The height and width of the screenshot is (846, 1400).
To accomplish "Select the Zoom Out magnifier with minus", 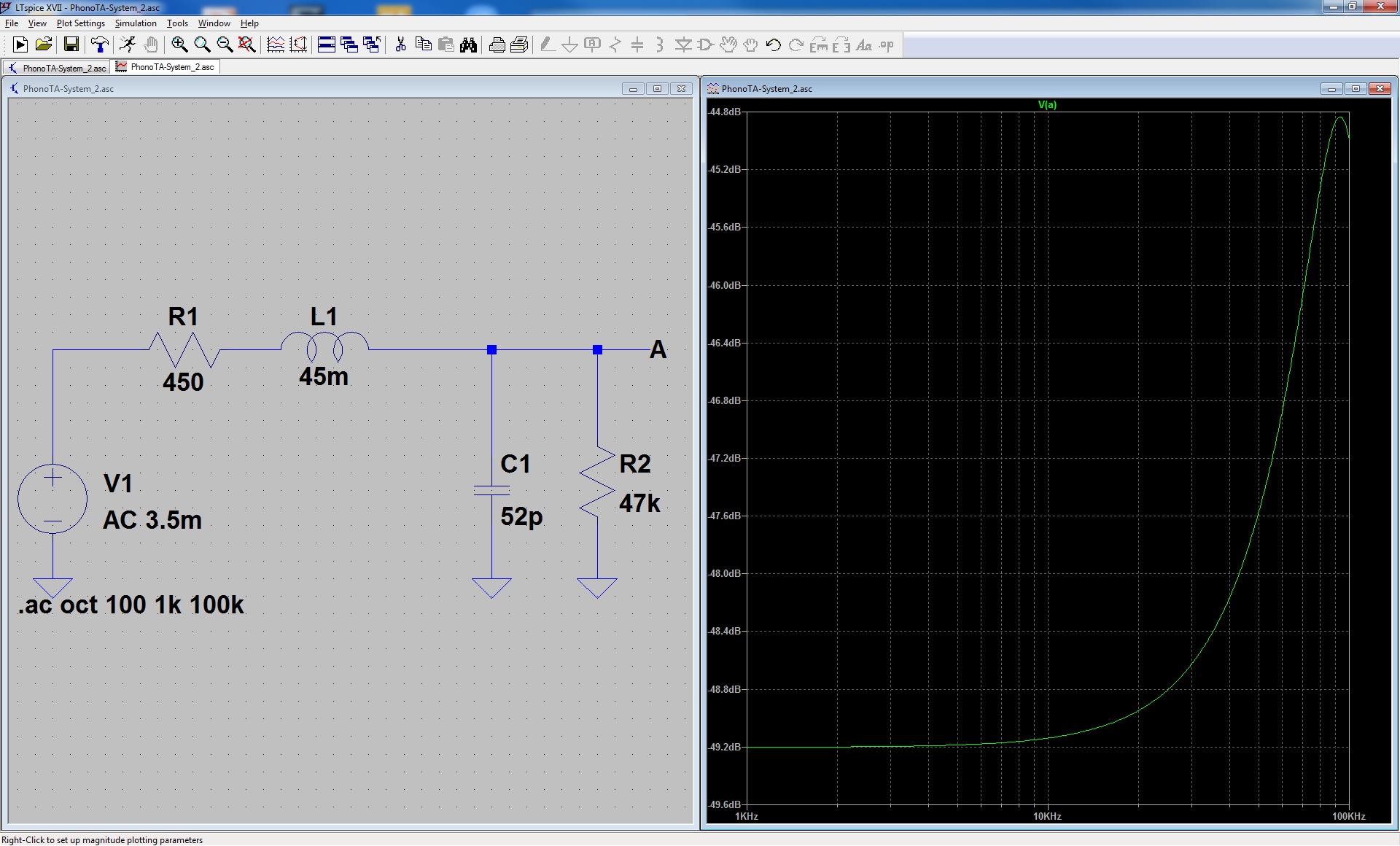I will click(x=225, y=45).
